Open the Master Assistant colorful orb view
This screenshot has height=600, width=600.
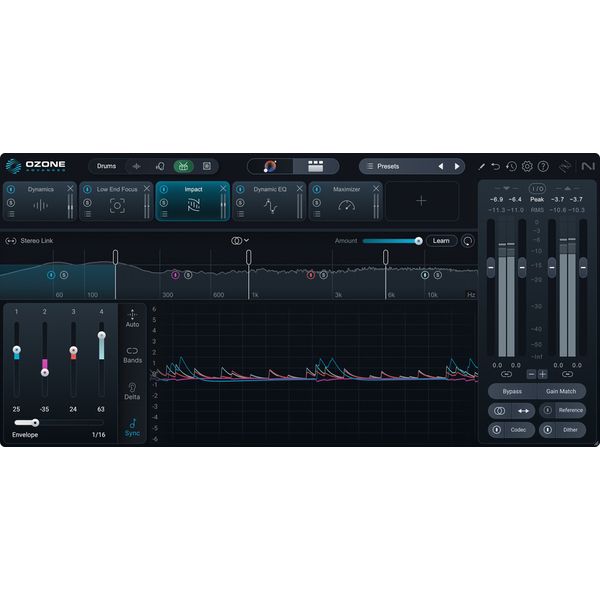(x=270, y=166)
